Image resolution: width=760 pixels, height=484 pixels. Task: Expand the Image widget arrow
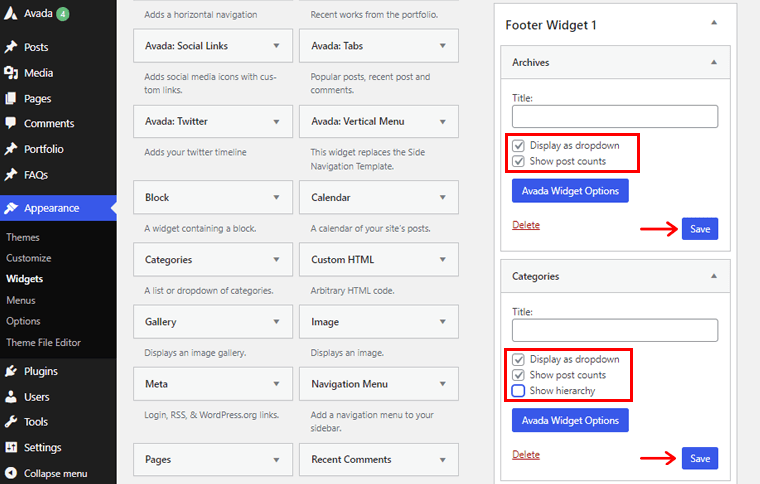pos(443,321)
